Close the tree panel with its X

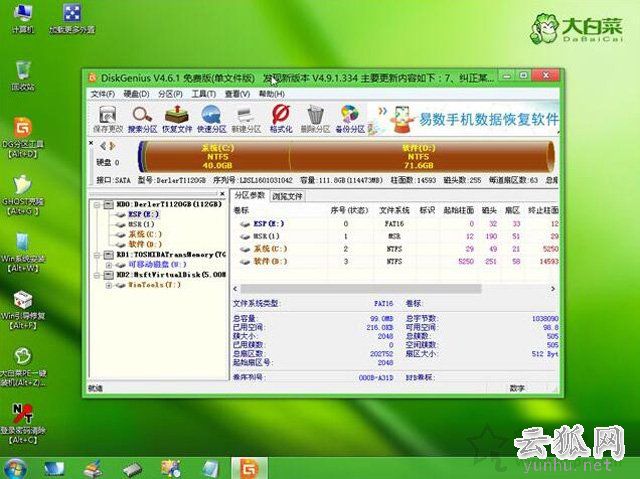click(x=222, y=194)
